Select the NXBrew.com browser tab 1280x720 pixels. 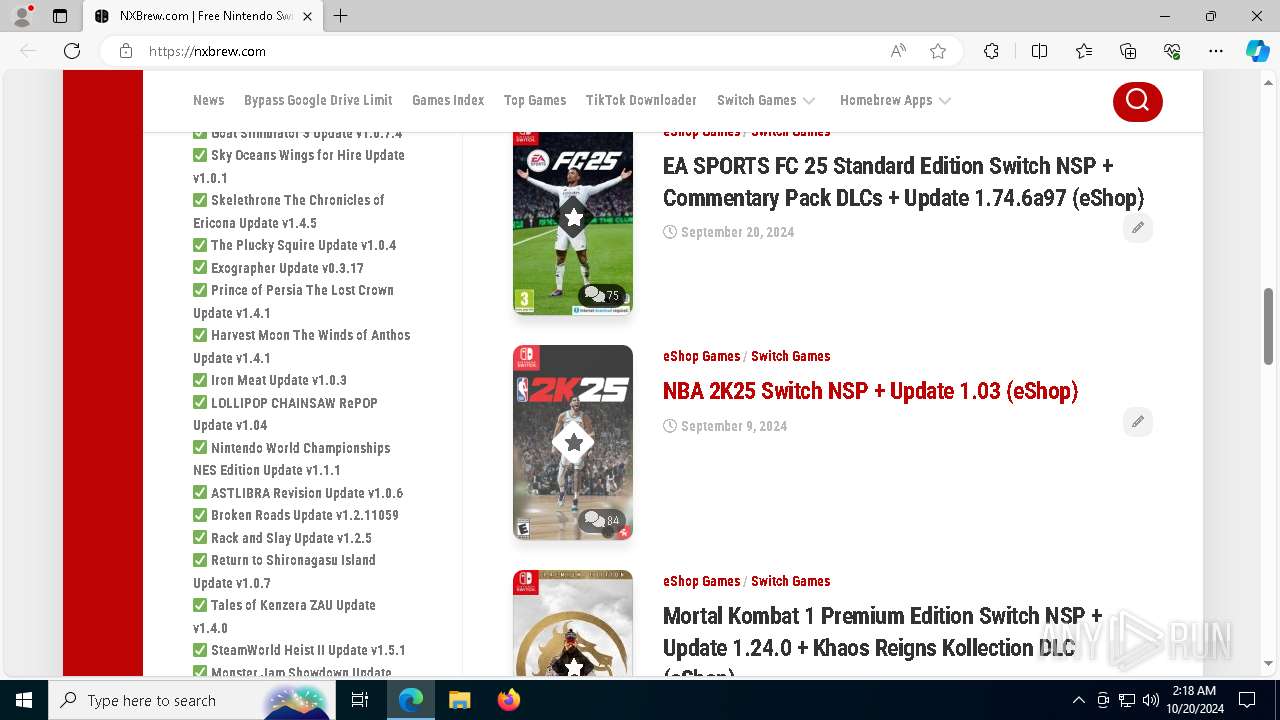tap(204, 16)
